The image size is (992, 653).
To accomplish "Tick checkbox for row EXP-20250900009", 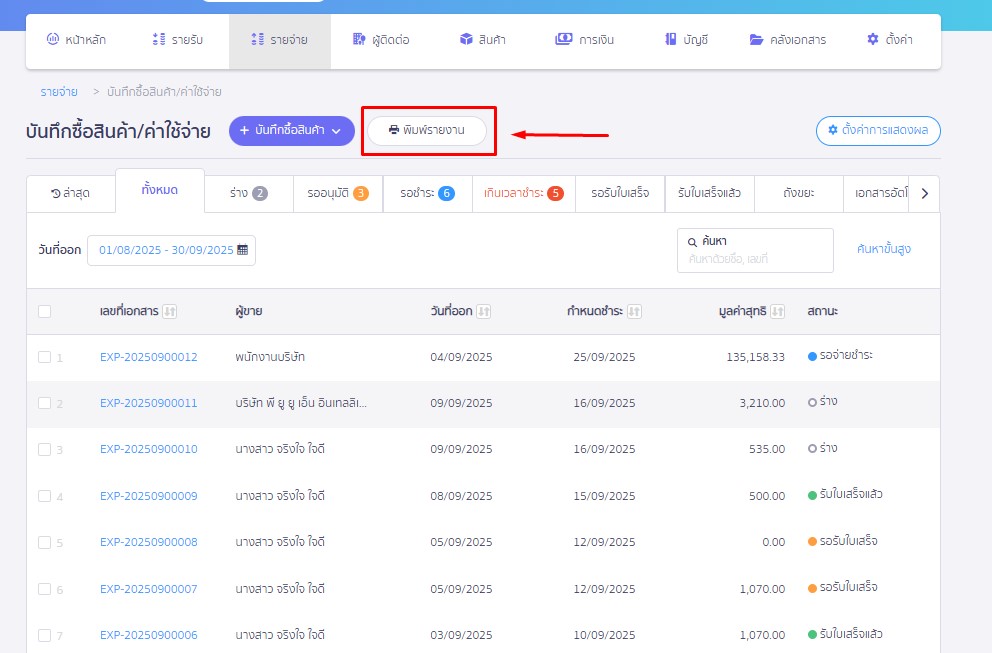I will tap(44, 496).
